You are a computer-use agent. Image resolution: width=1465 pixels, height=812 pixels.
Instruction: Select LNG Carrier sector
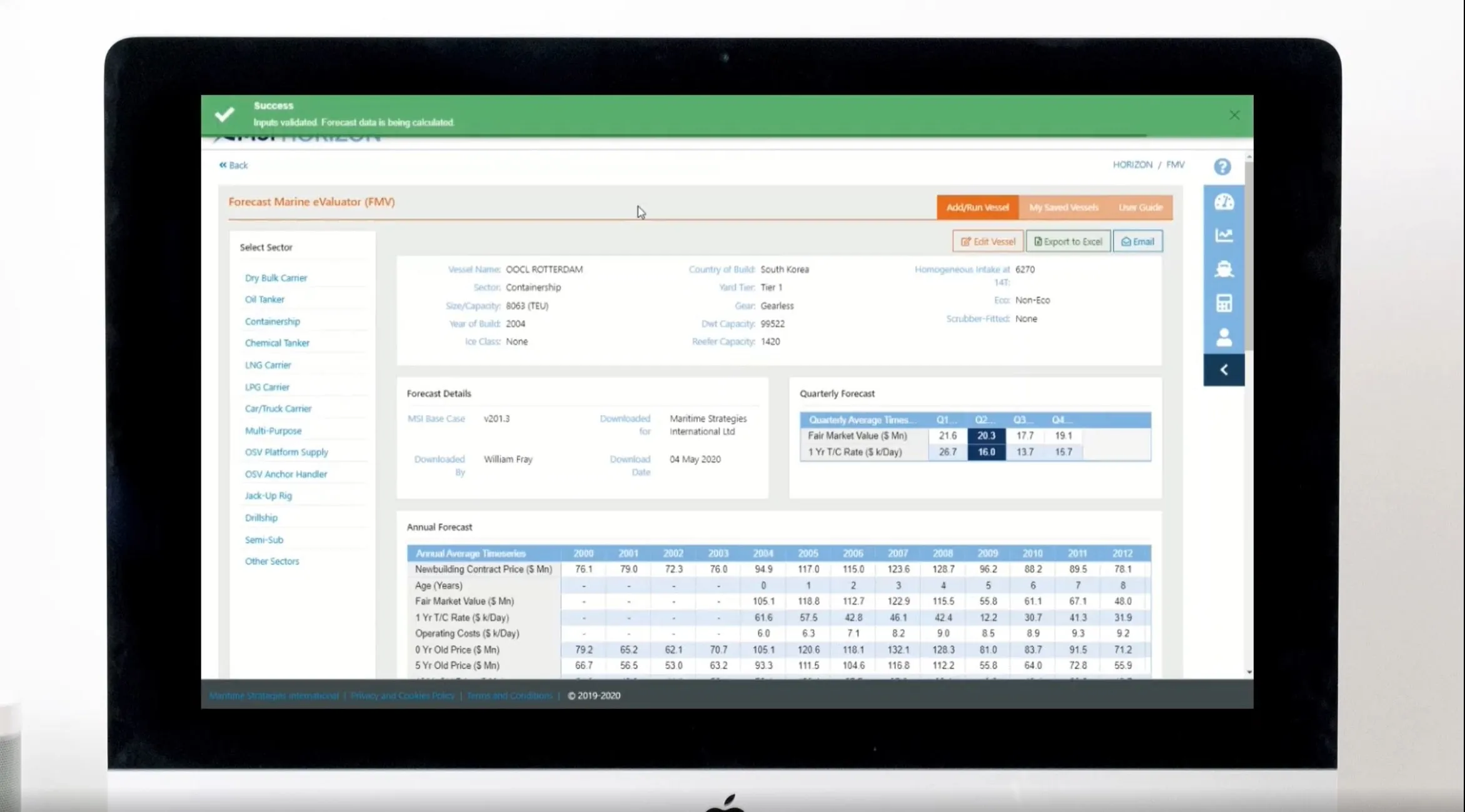click(268, 365)
